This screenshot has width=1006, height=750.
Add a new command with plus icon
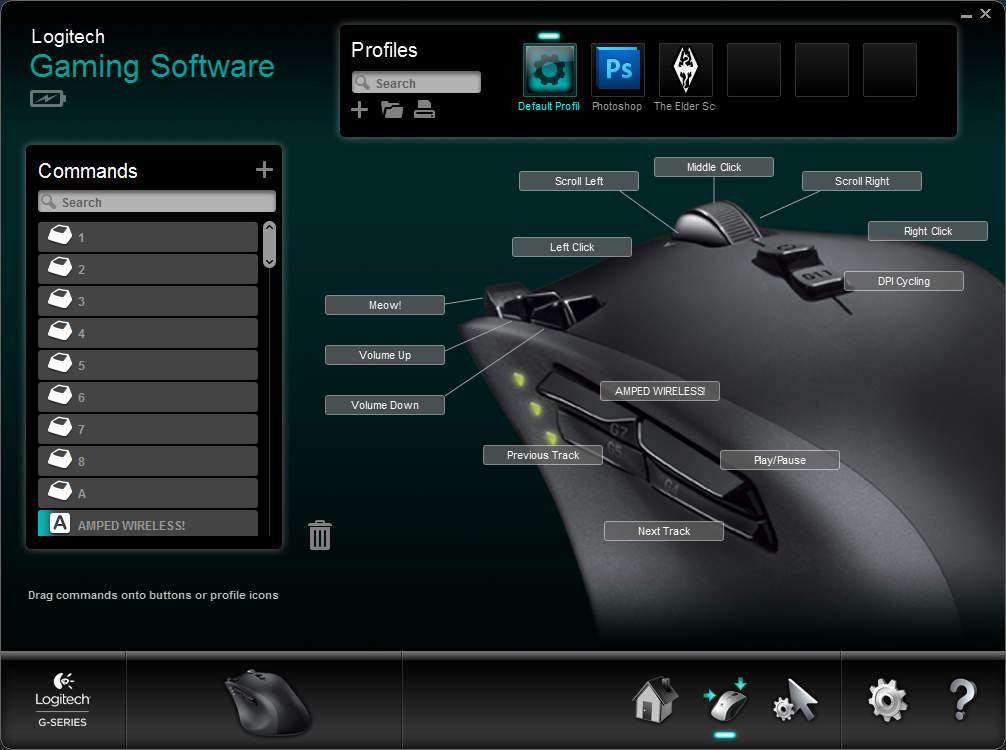pyautogui.click(x=264, y=169)
